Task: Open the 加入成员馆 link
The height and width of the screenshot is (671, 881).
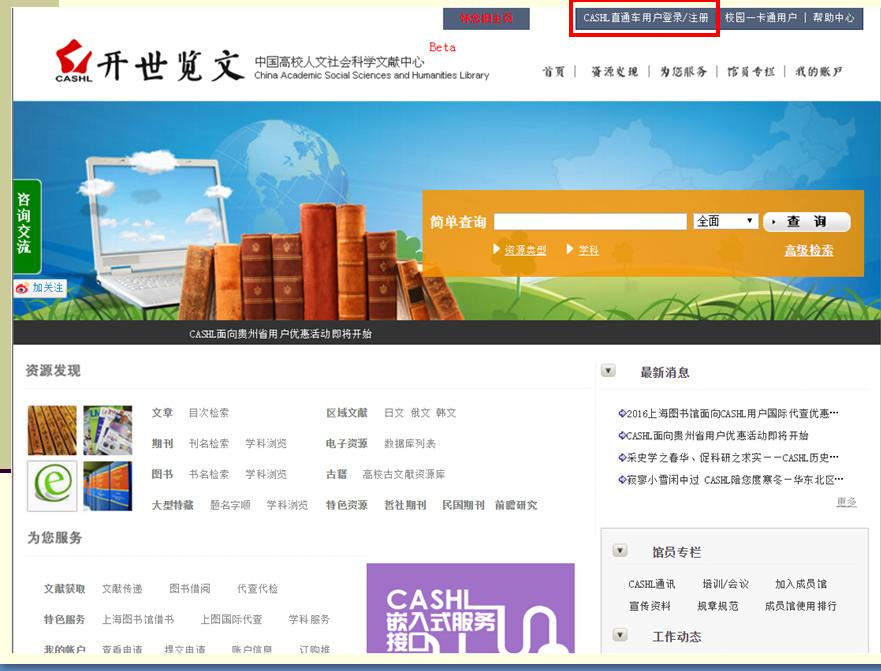Action: pyautogui.click(x=801, y=584)
